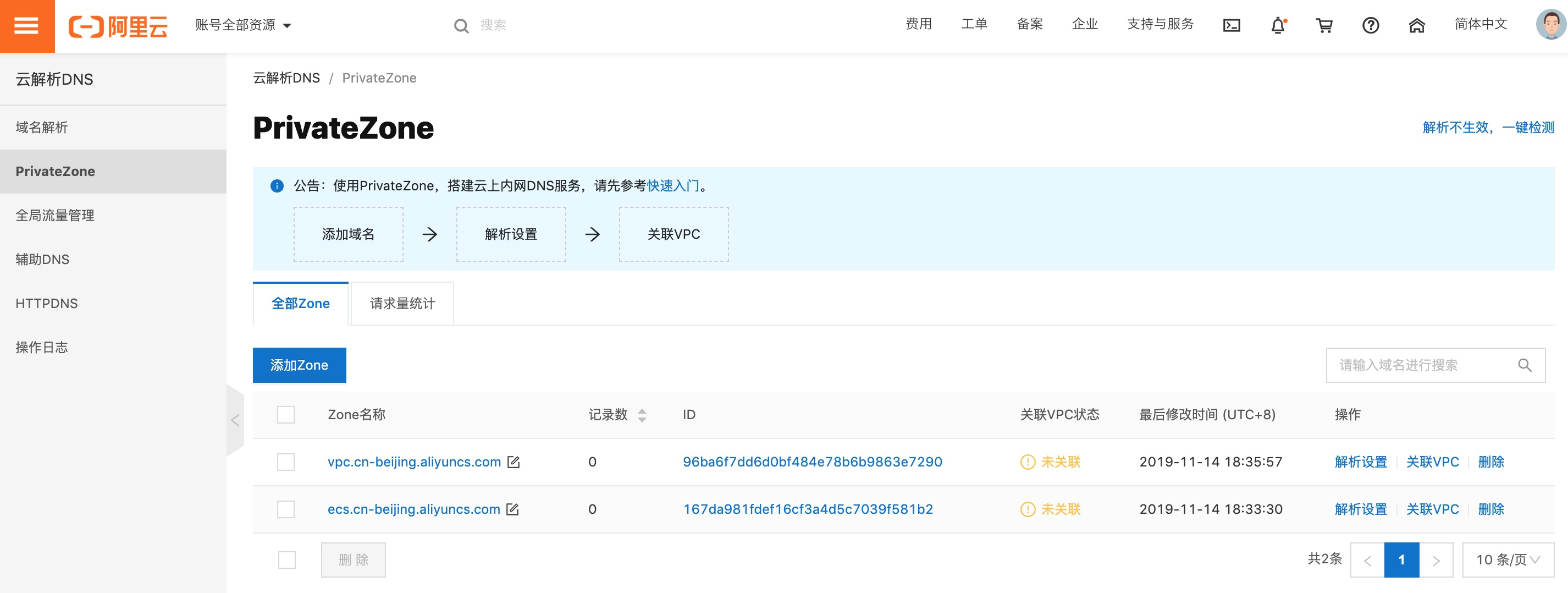Go to next page arrow
1568x593 pixels.
1436,560
